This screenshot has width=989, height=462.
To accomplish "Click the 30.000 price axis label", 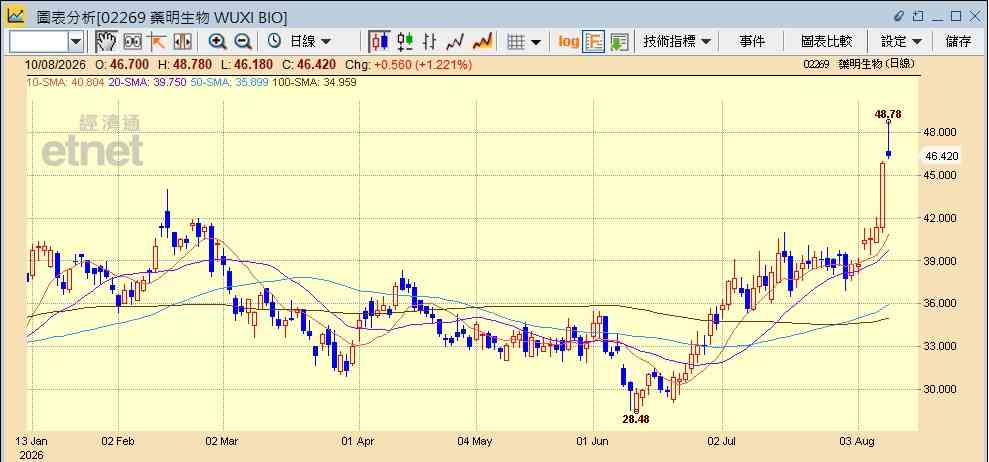I will click(941, 389).
